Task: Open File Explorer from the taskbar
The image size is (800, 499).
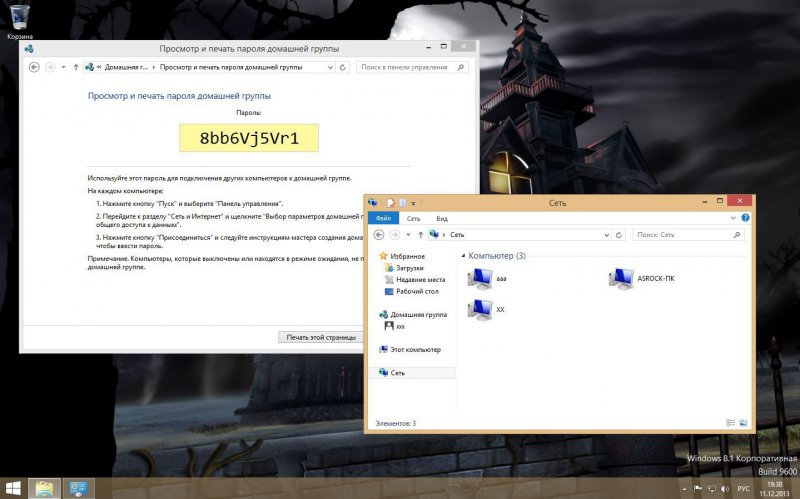Action: click(44, 488)
